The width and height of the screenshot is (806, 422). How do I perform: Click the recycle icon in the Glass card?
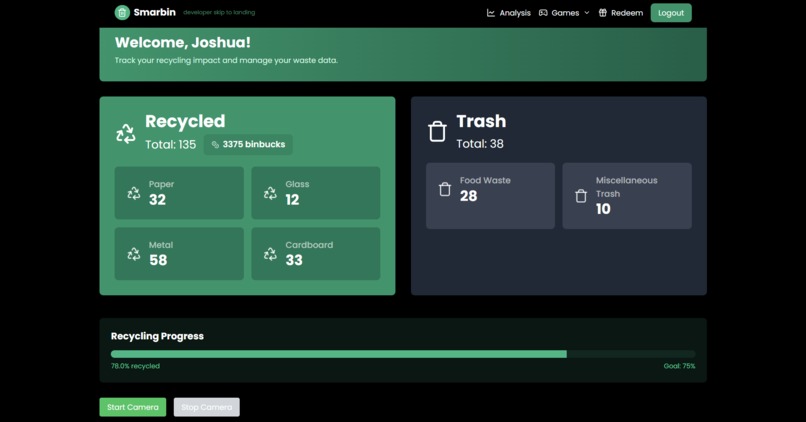[x=270, y=193]
